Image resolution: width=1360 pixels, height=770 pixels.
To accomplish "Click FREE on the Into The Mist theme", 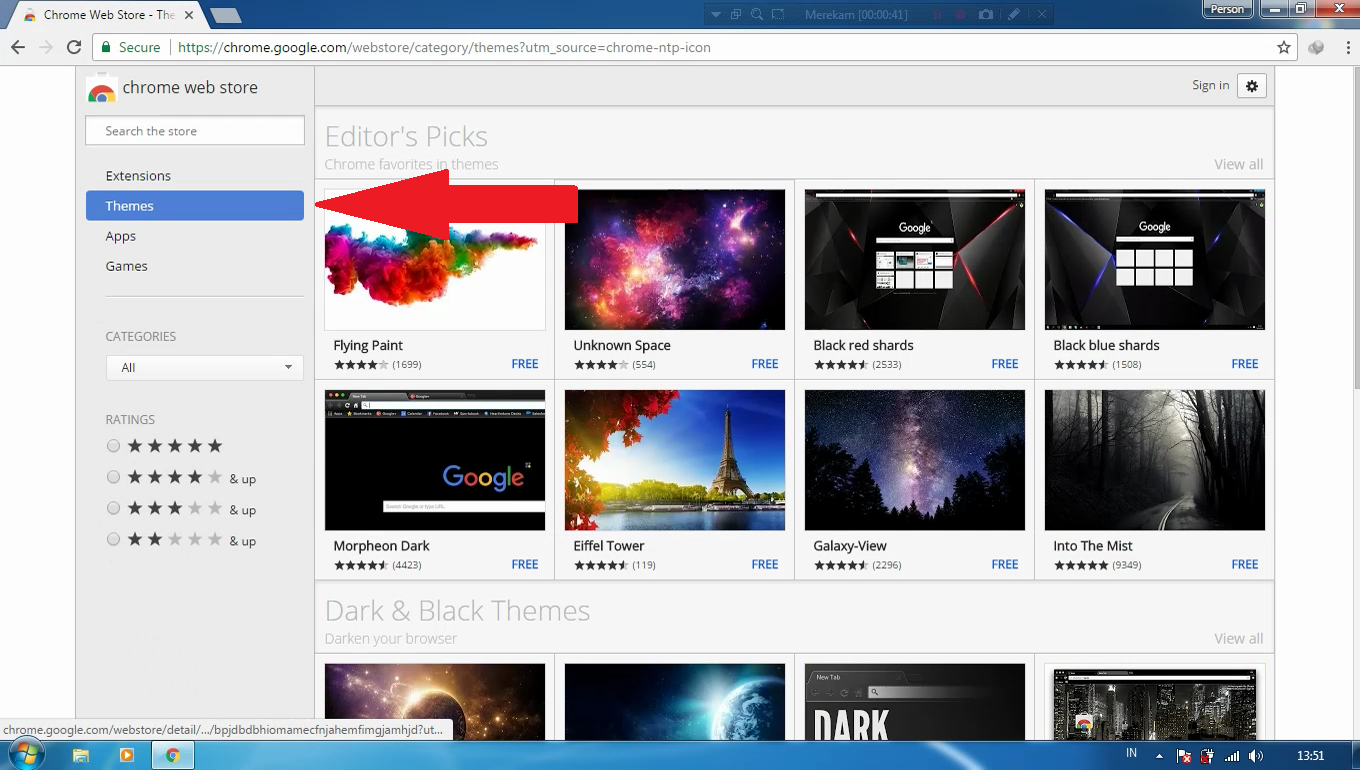I will pos(1245,565).
